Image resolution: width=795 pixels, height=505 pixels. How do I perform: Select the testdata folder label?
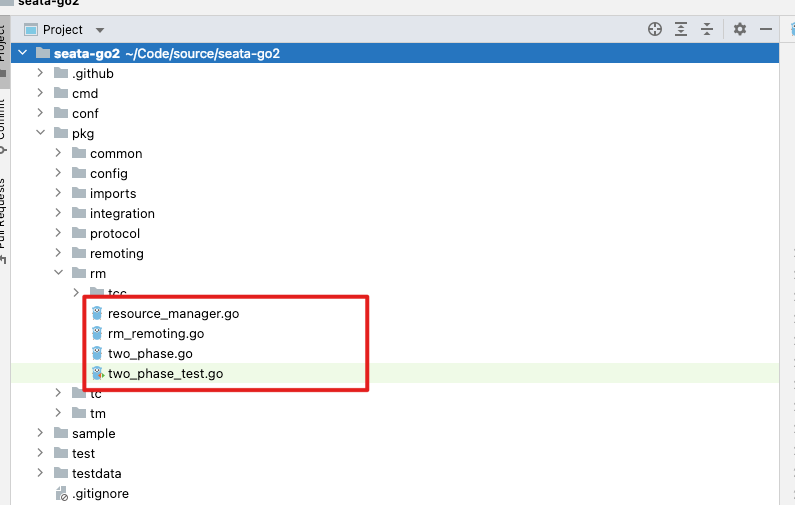tap(96, 474)
